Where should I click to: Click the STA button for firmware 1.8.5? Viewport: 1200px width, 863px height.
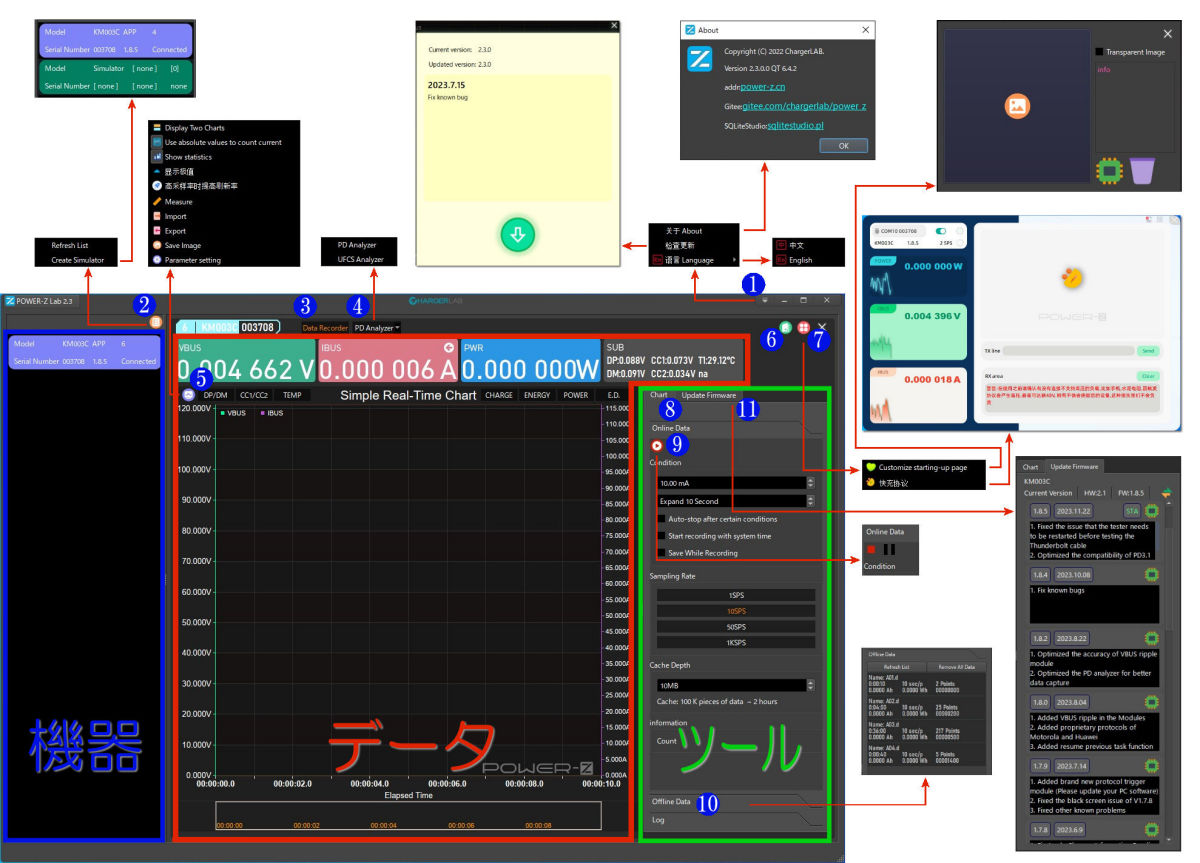point(1132,510)
